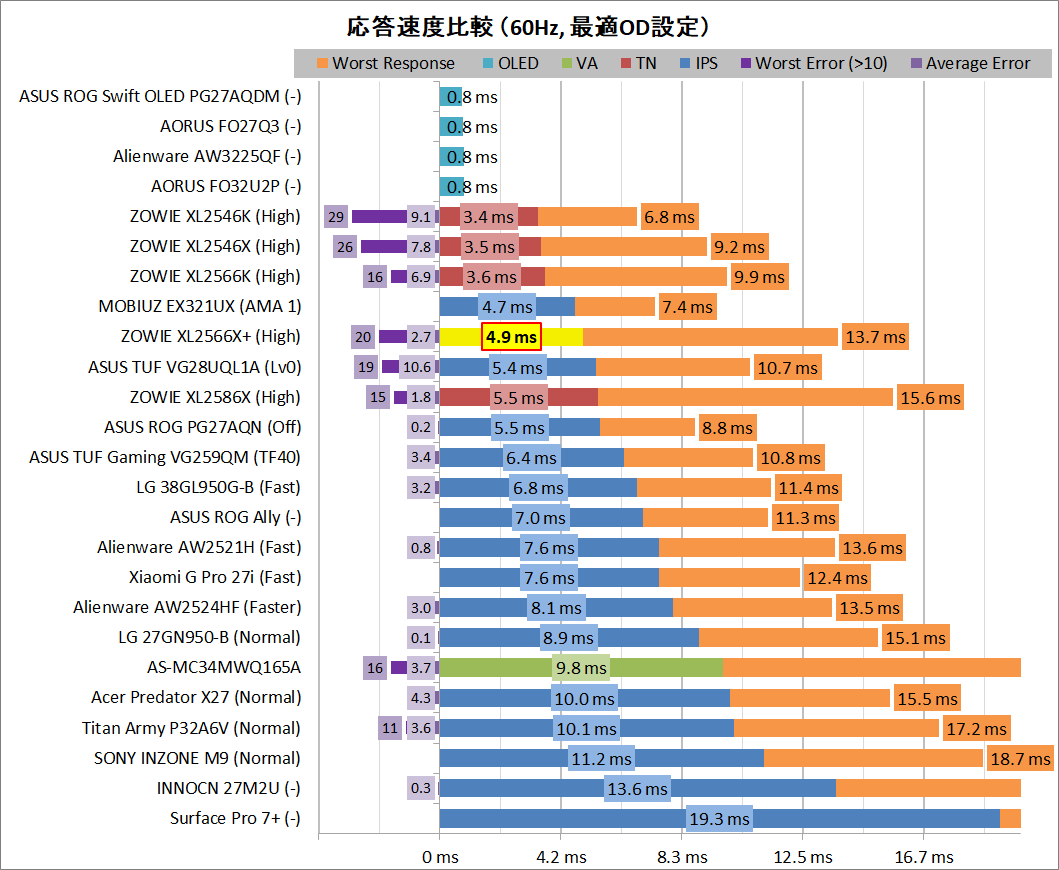Select the INNOCN 27M2U (-) label

229,788
